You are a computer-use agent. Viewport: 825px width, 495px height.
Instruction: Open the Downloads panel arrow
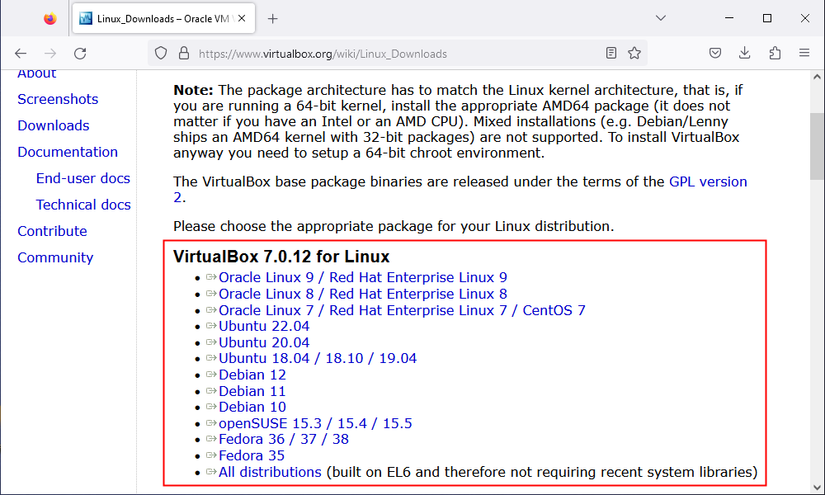745,53
